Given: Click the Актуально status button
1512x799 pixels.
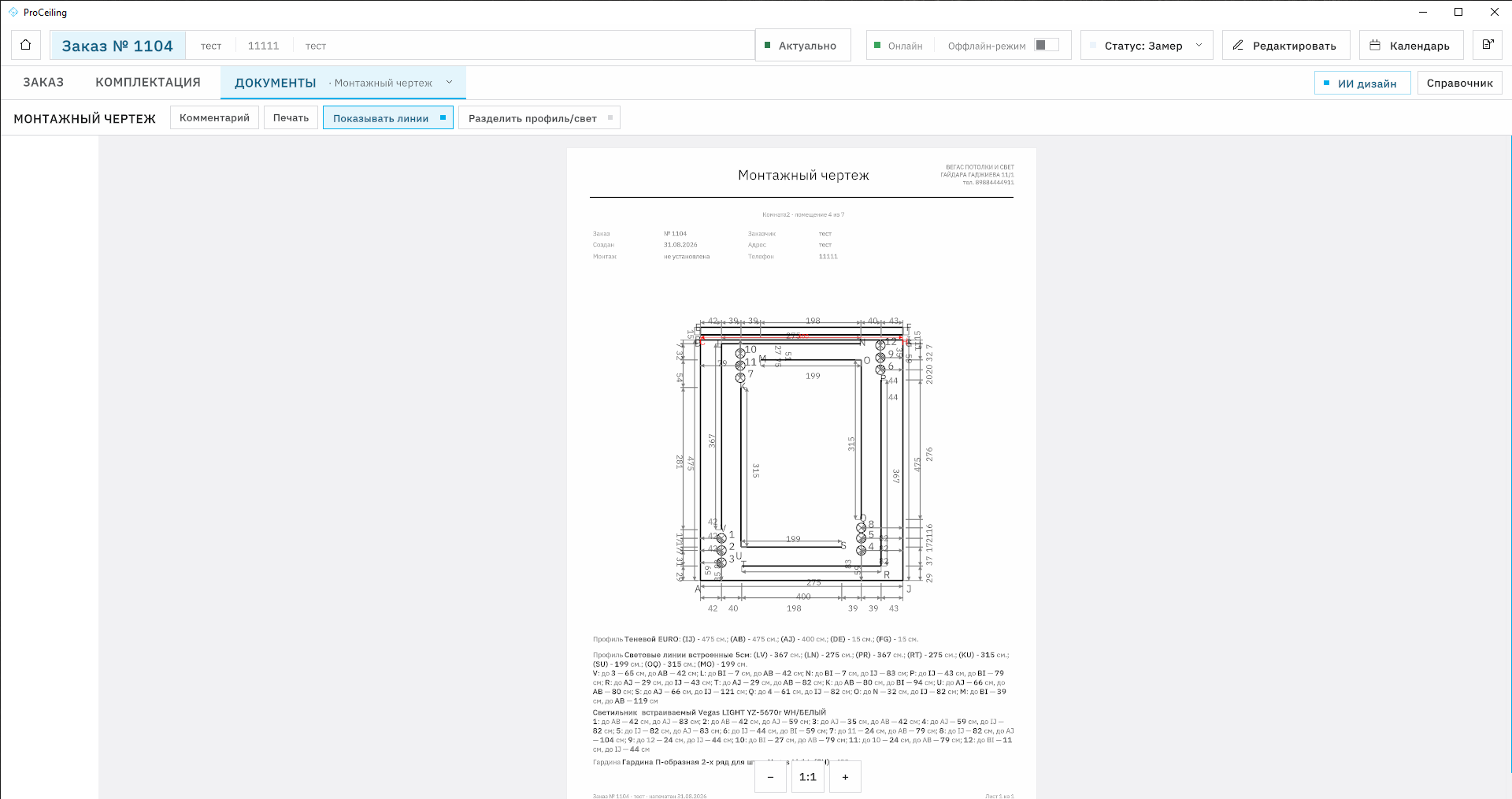Looking at the screenshot, I should click(802, 45).
